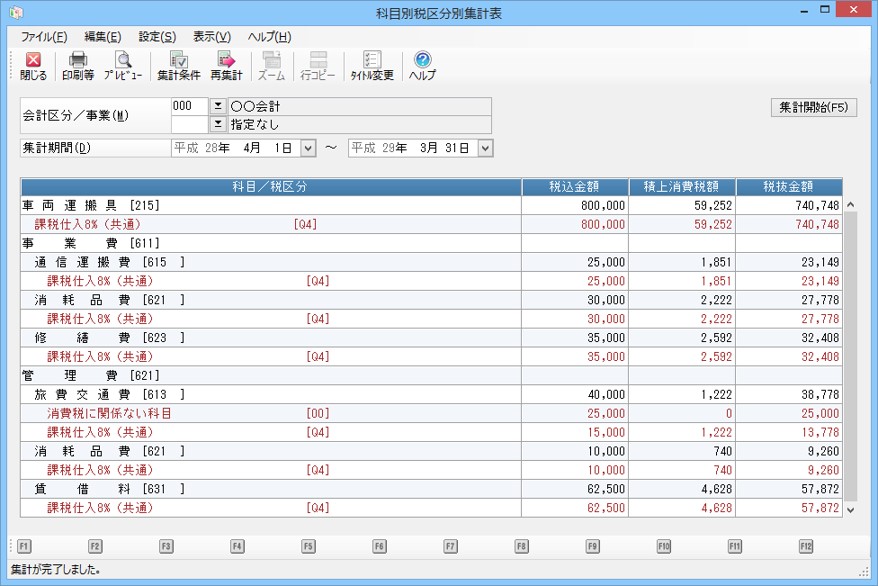Open the 表示(V) menu
Image resolution: width=878 pixels, height=586 pixels.
click(211, 37)
